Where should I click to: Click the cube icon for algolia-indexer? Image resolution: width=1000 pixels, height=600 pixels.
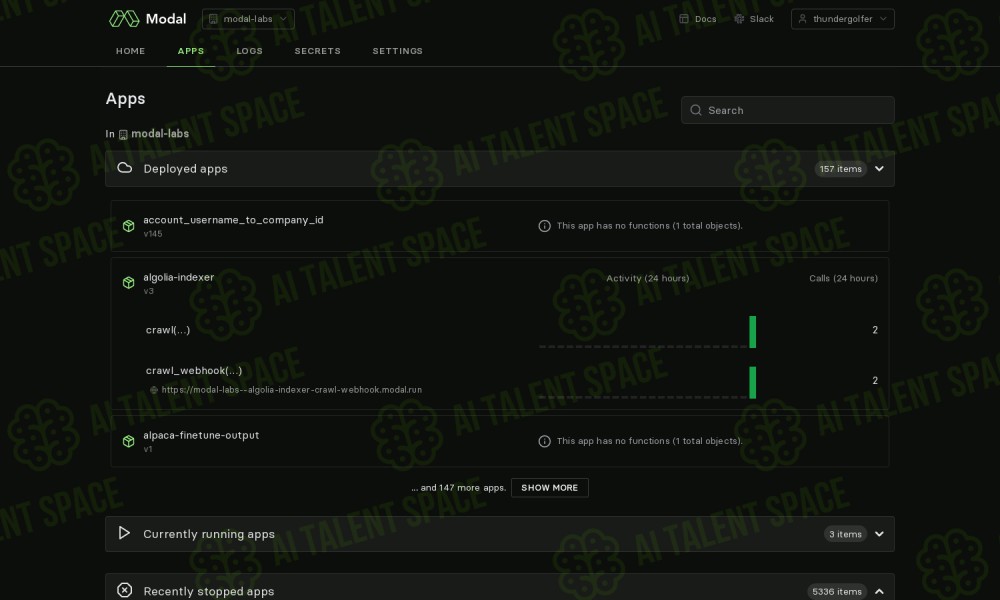tap(128, 282)
